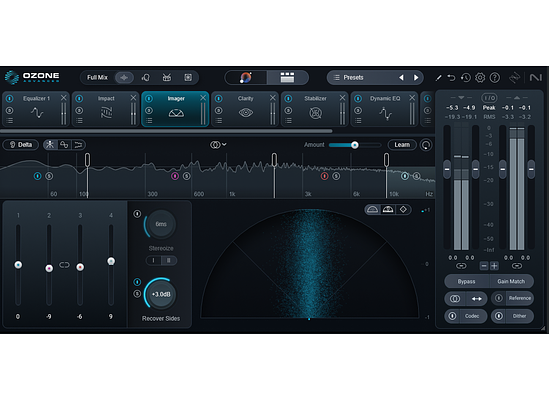Enable Gain Match
The width and height of the screenshot is (549, 400).
click(x=511, y=281)
